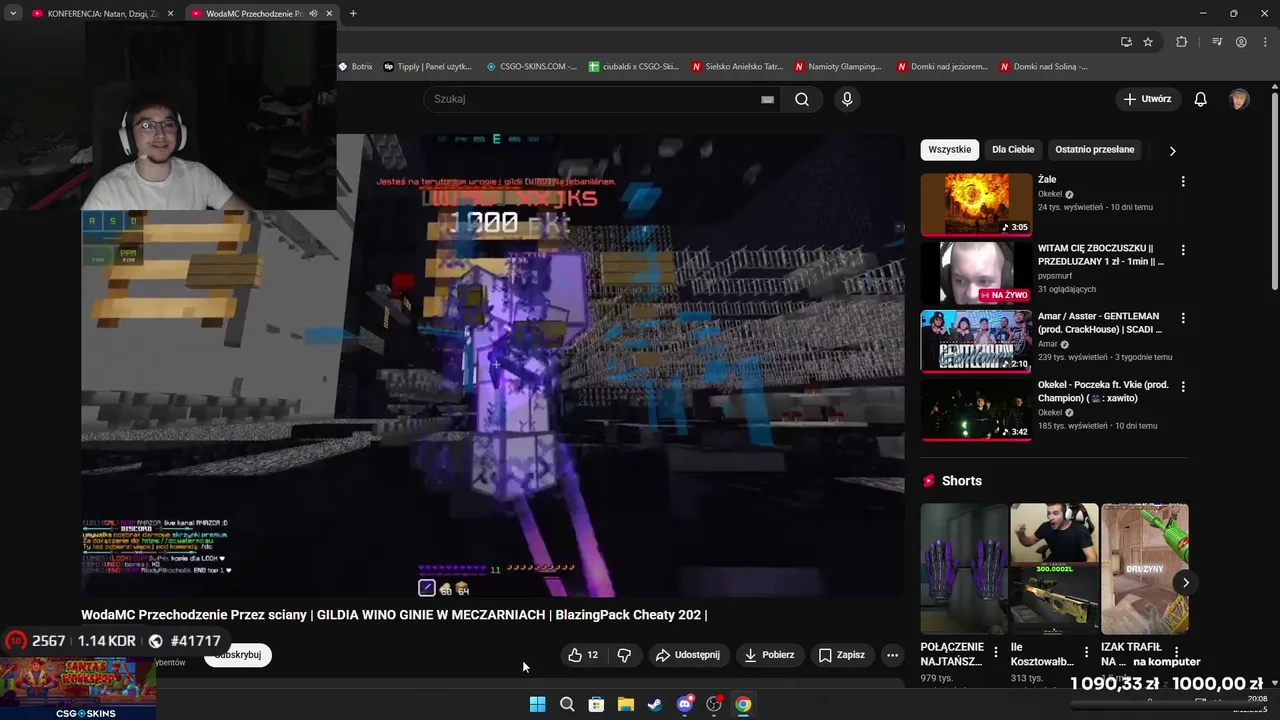The image size is (1280, 720).
Task: Open options for Ile Kosztowałb short
Action: 1086,652
